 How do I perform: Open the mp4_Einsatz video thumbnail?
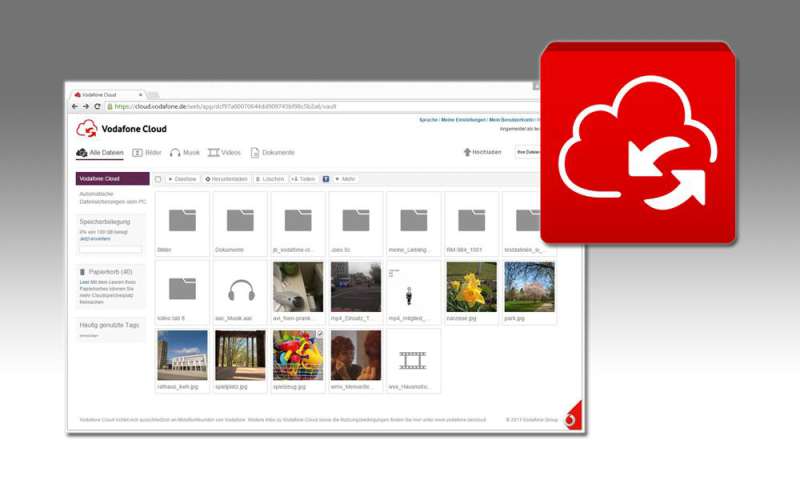point(356,287)
